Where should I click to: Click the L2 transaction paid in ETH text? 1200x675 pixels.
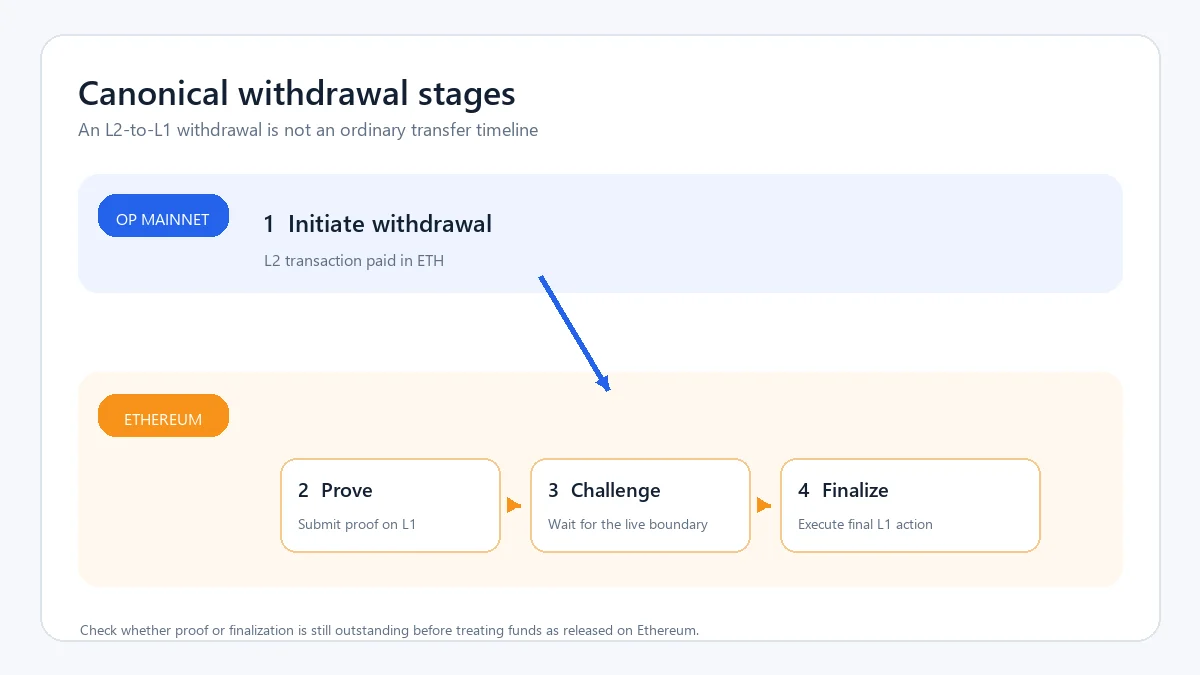[354, 261]
